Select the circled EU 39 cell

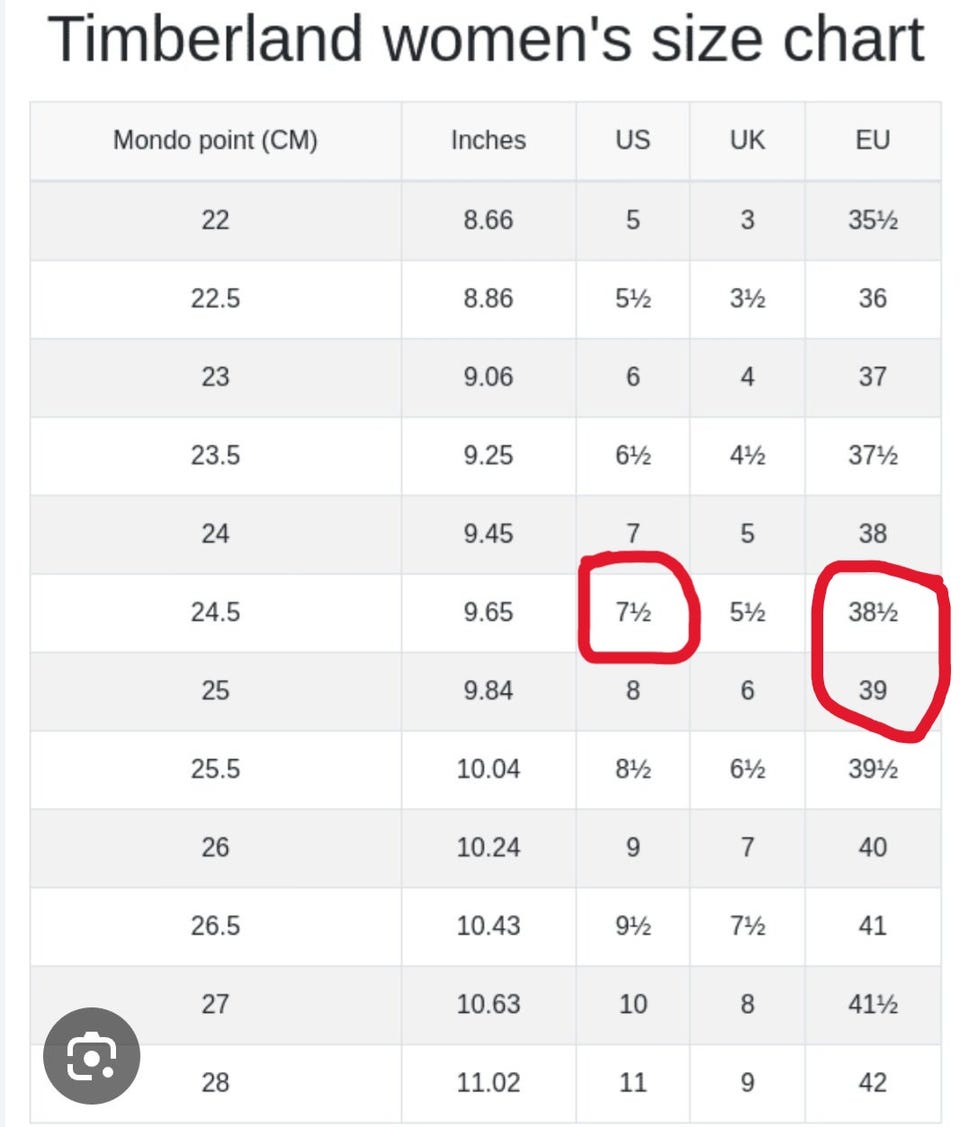(x=873, y=691)
